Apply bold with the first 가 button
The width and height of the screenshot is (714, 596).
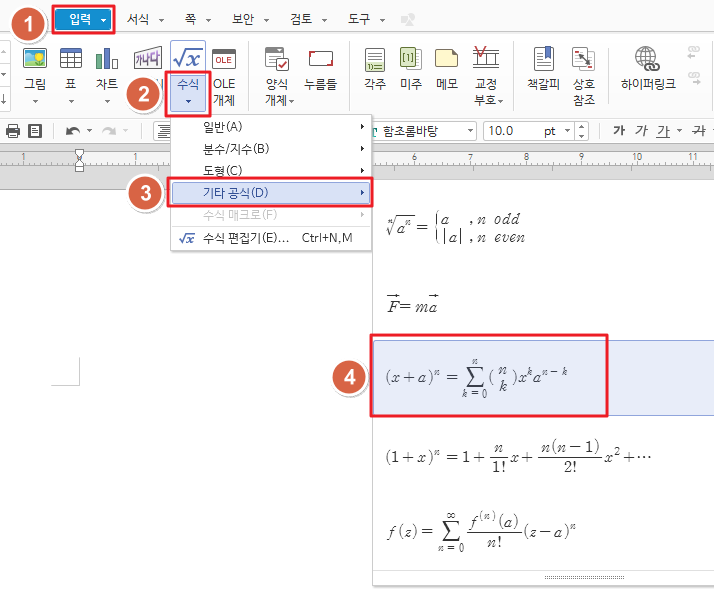click(x=619, y=131)
